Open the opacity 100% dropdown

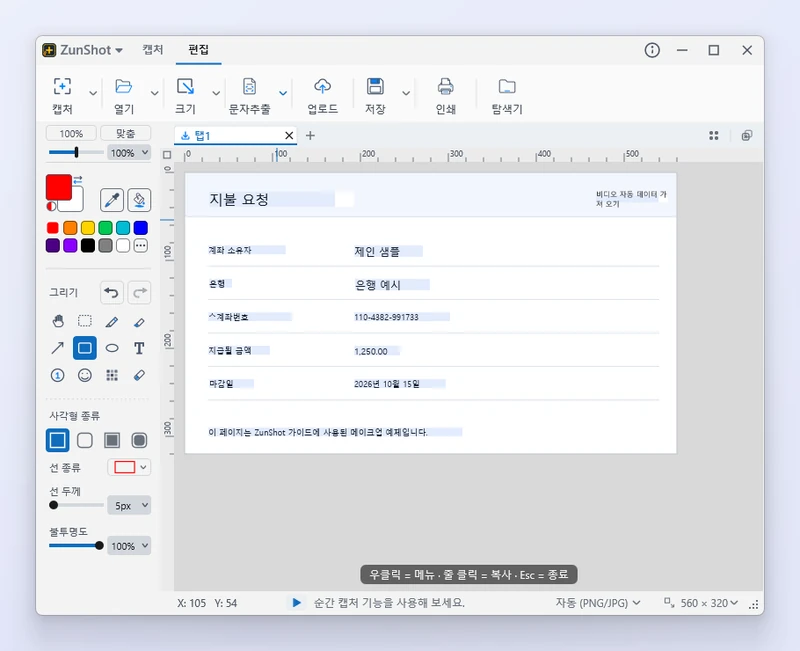(x=129, y=546)
